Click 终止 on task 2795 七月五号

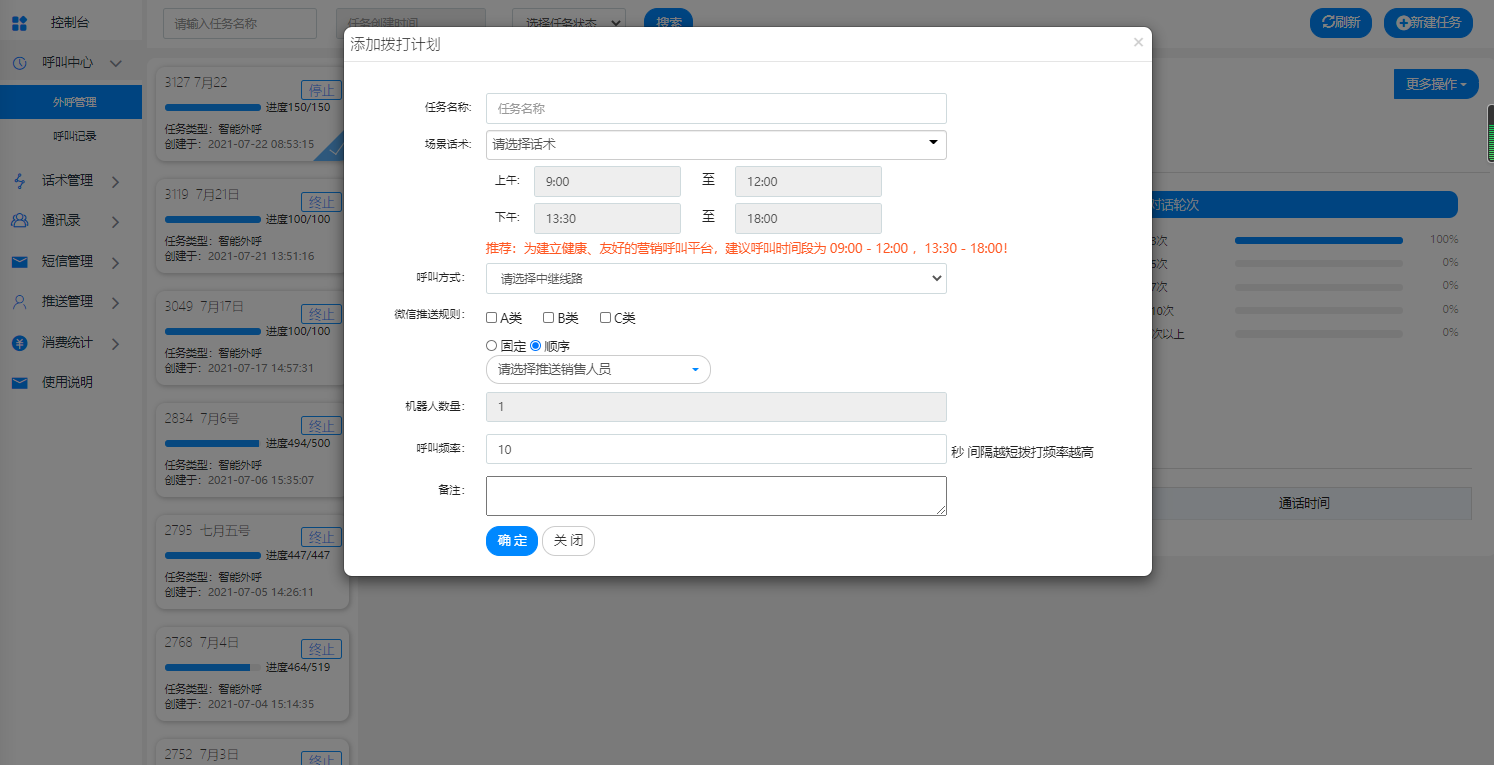tap(322, 537)
